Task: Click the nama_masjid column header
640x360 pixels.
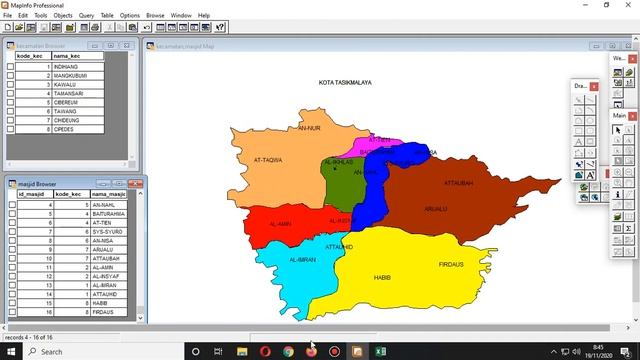Action: 109,194
